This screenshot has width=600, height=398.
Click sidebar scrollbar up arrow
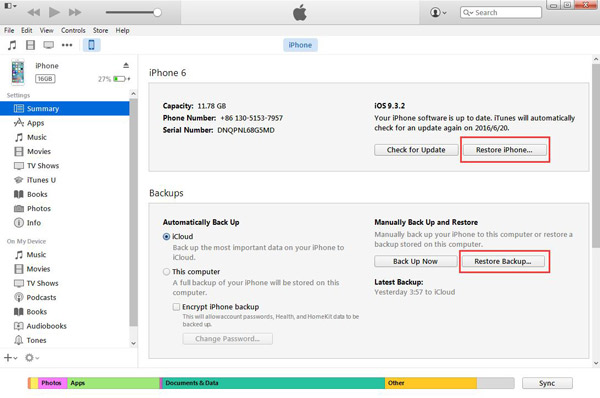[x=133, y=94]
